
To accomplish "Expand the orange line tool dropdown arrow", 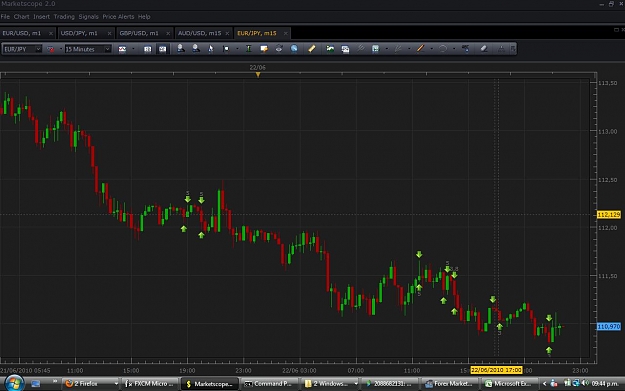I will 431,49.
